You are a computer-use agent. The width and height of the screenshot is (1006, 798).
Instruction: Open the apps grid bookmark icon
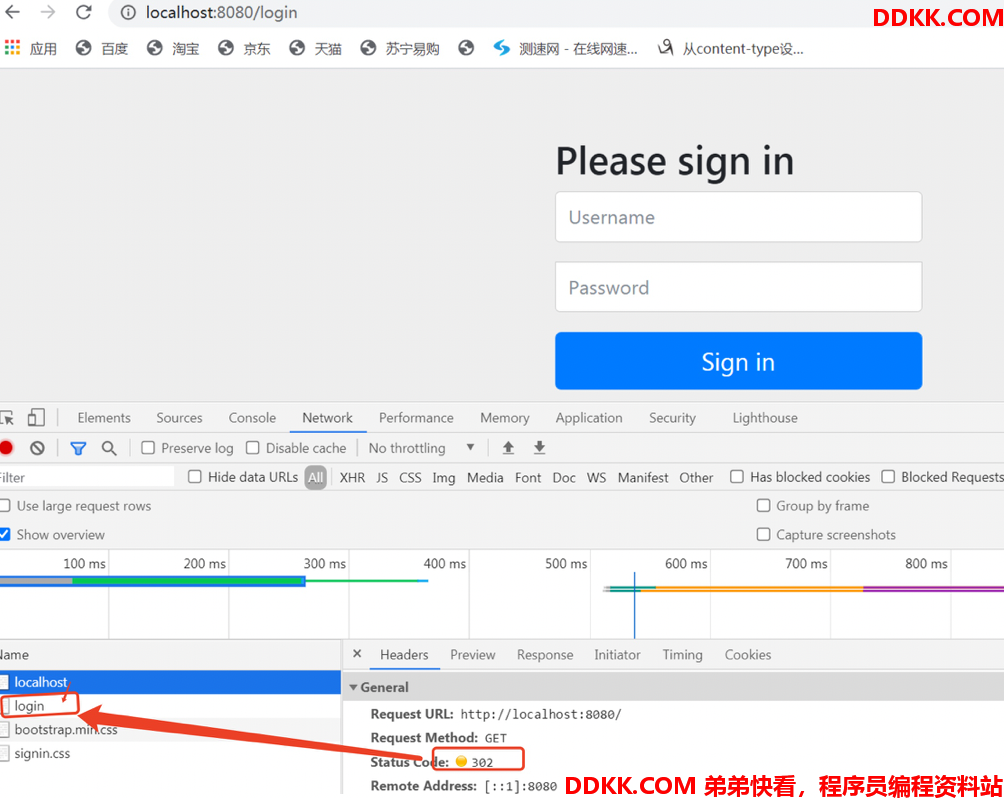point(12,47)
